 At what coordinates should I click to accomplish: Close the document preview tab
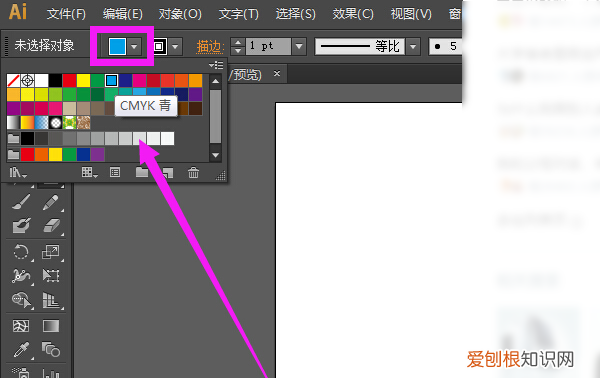pyautogui.click(x=277, y=73)
